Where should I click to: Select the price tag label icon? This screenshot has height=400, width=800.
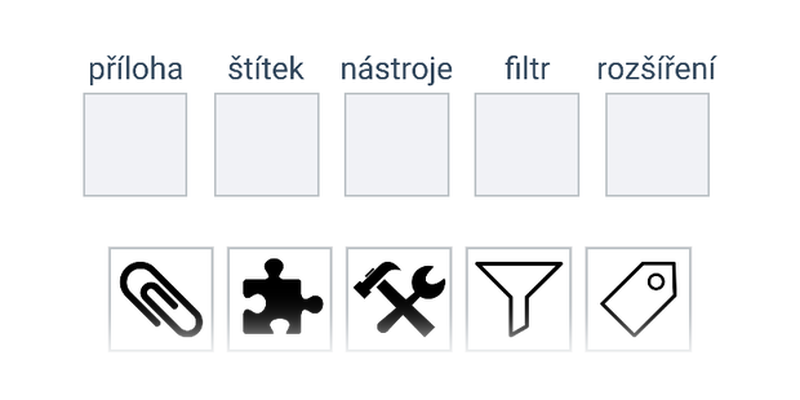click(x=638, y=299)
